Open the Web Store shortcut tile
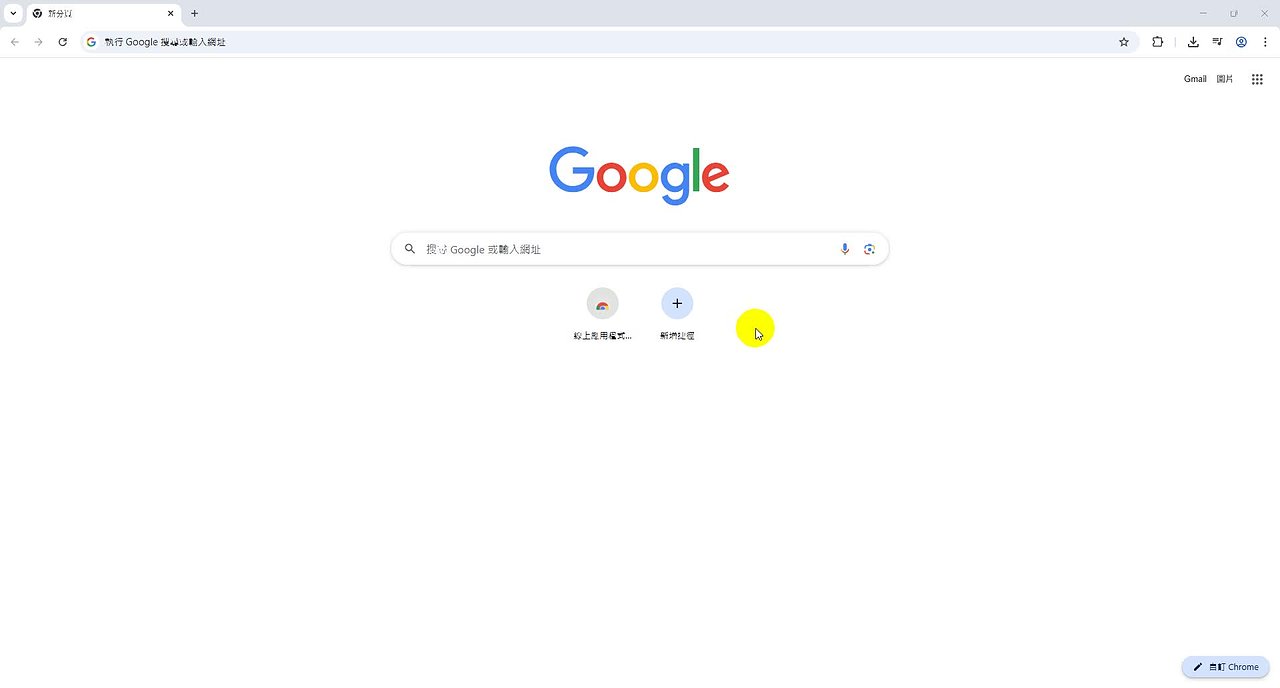1280x688 pixels. pos(603,315)
